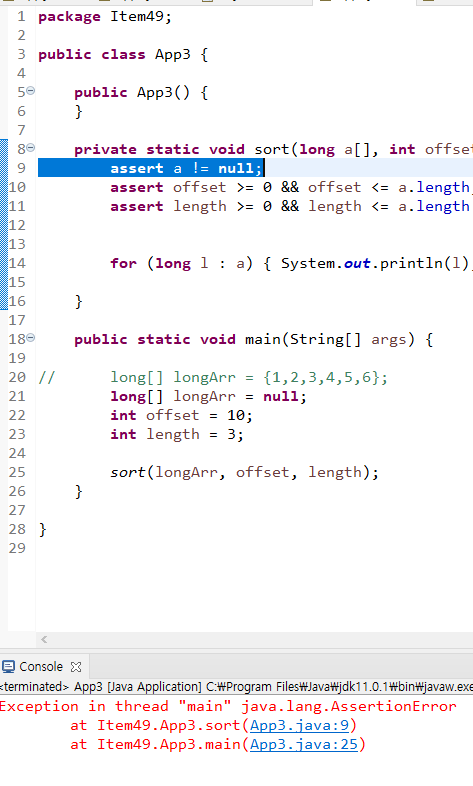Click 'public class App3 {' line
Screen dimensions: 473x786
pos(123,55)
